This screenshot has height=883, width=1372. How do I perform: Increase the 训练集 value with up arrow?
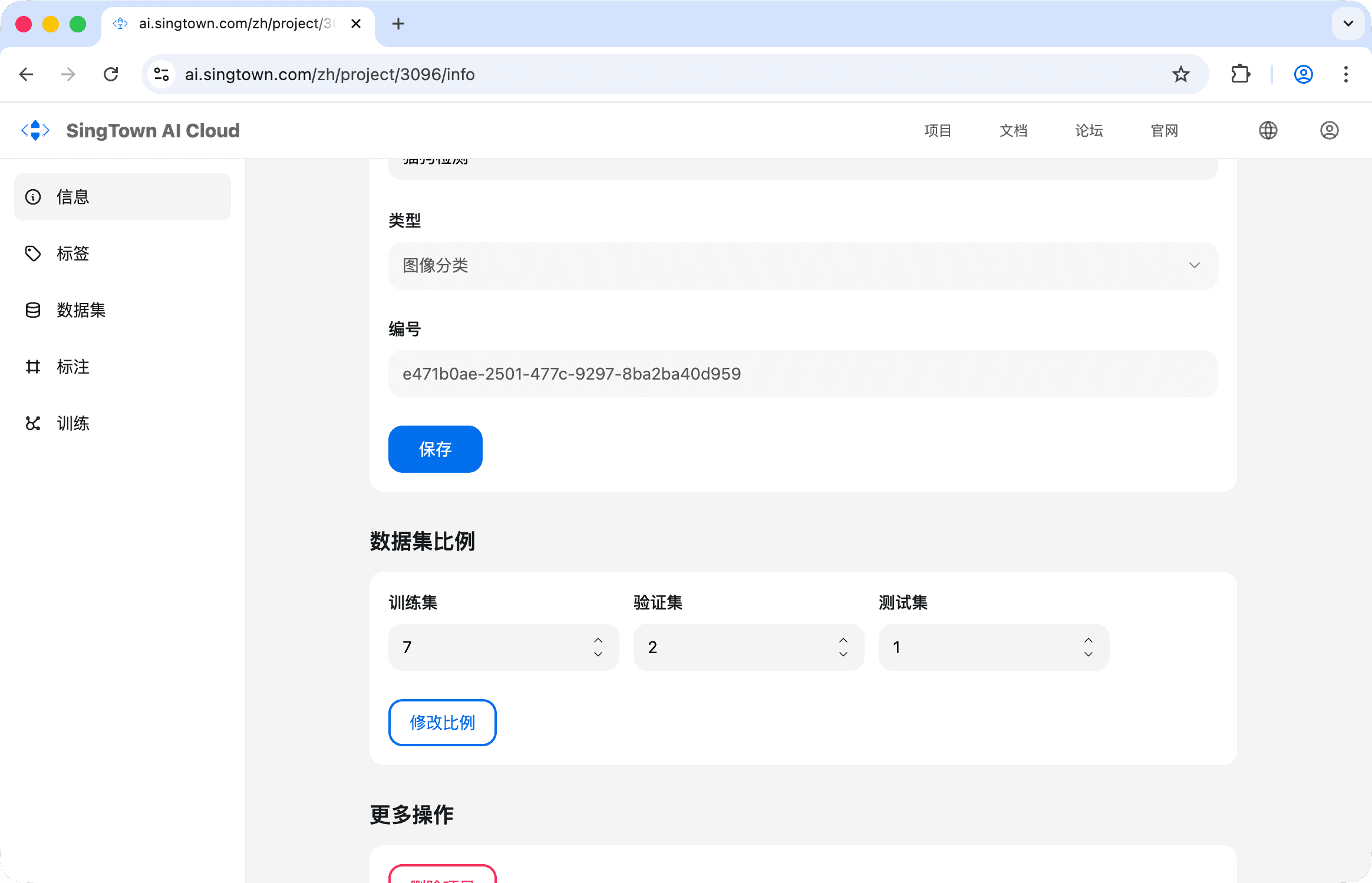click(598, 640)
